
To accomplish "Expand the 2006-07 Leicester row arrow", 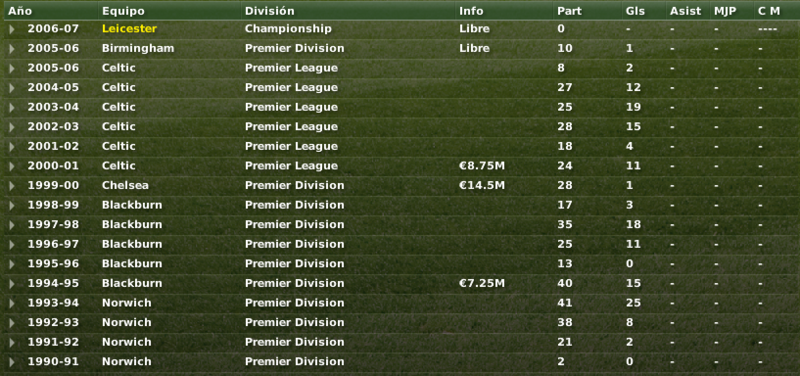I will pos(12,29).
